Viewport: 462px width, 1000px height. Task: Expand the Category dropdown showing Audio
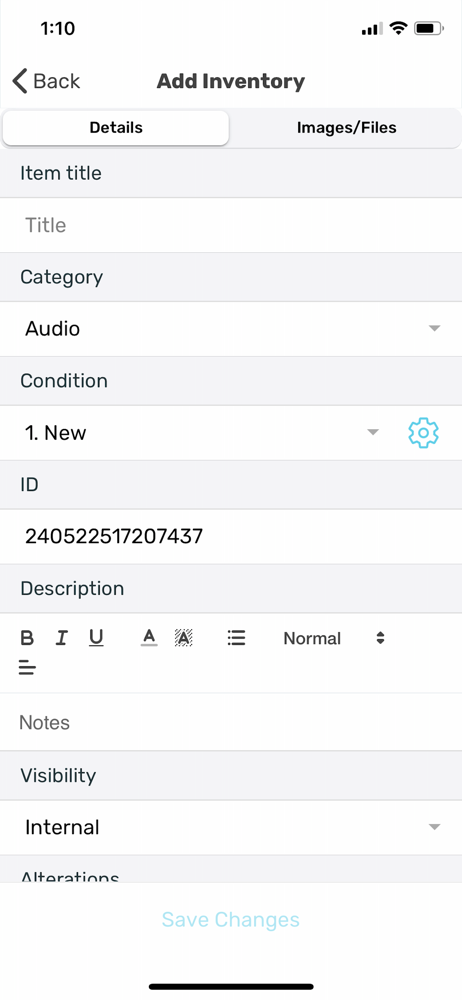point(231,329)
